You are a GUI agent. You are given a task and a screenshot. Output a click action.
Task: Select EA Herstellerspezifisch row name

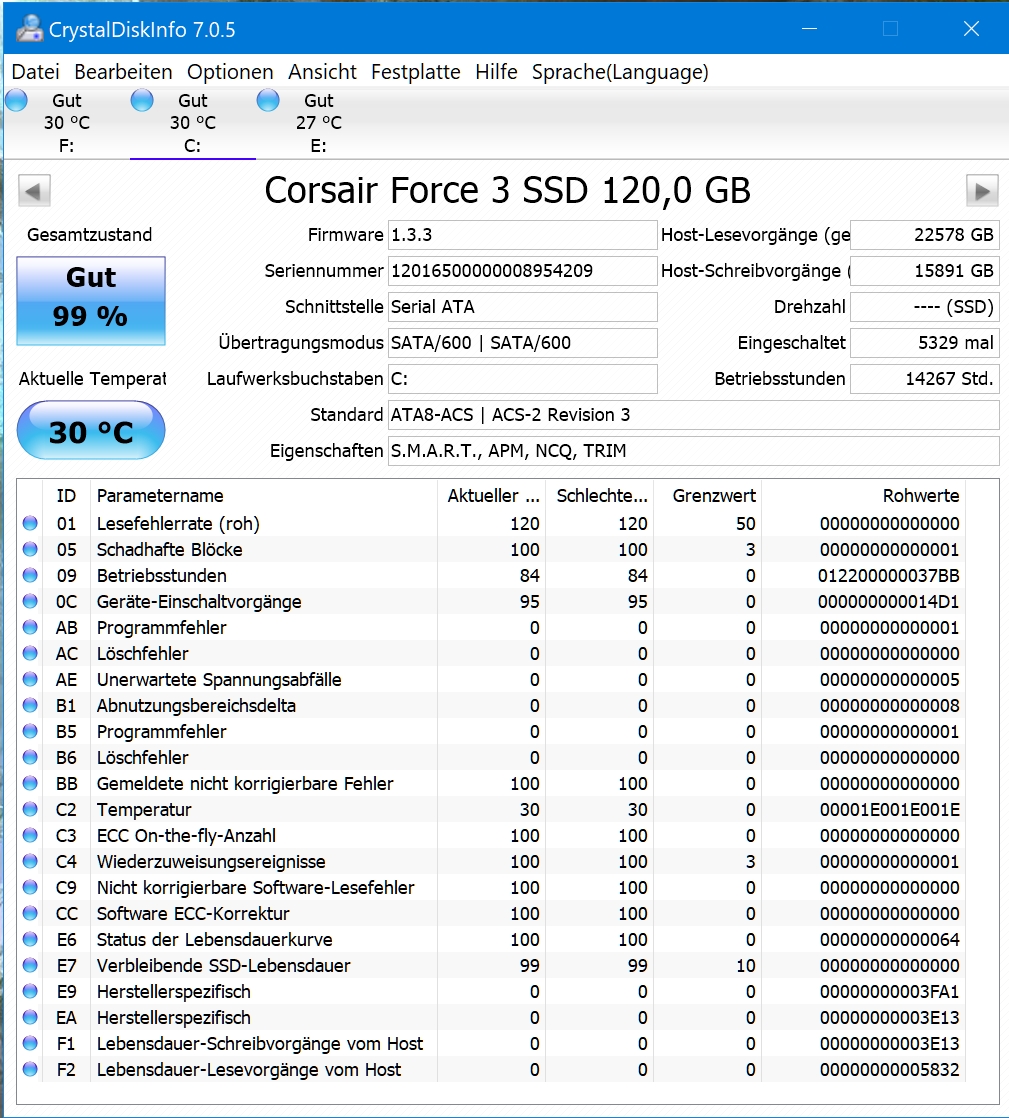pos(174,1017)
